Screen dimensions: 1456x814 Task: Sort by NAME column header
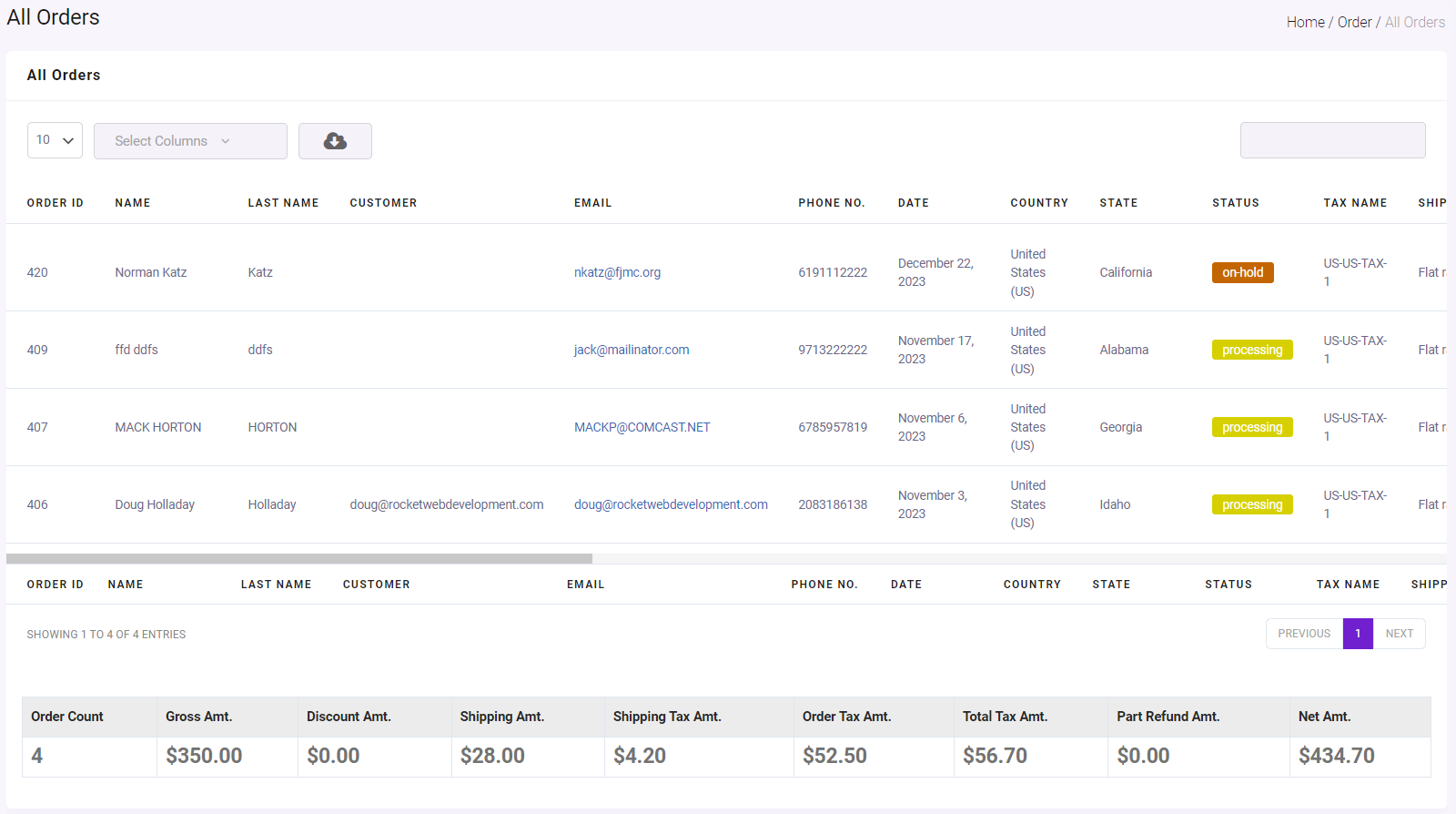coord(133,203)
